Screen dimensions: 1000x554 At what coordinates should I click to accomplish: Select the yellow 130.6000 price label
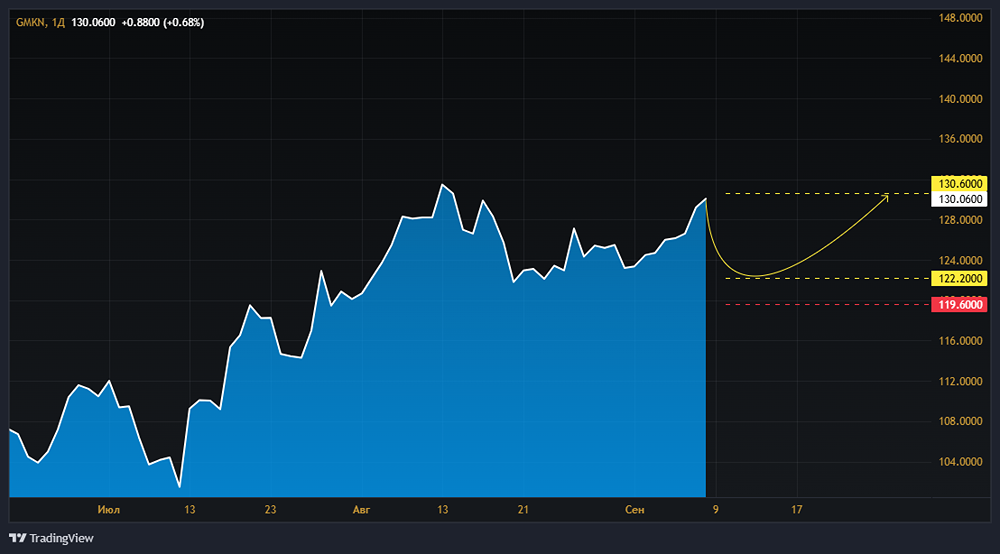[960, 184]
